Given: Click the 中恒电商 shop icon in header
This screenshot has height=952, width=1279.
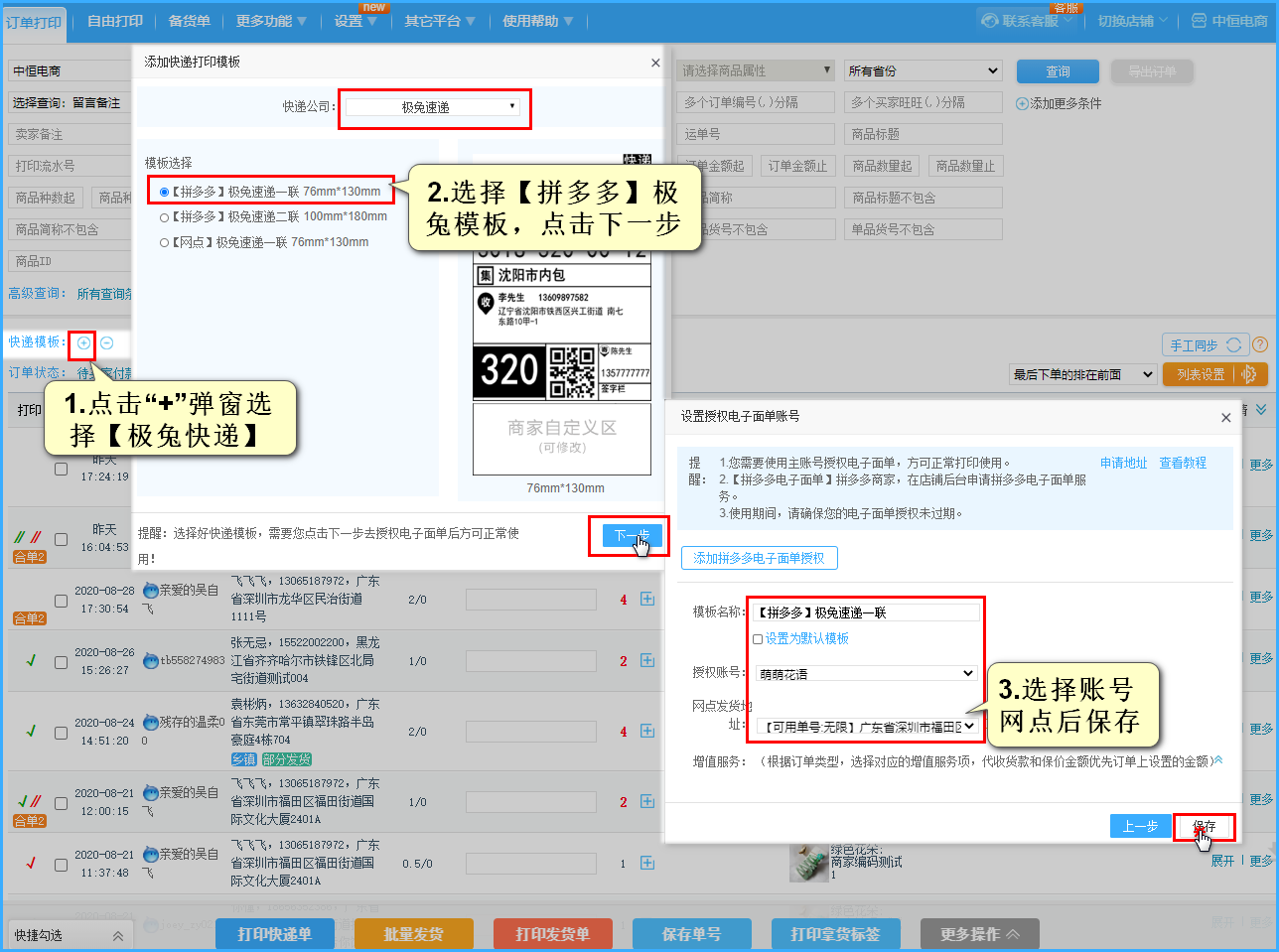Looking at the screenshot, I should coord(1200,20).
